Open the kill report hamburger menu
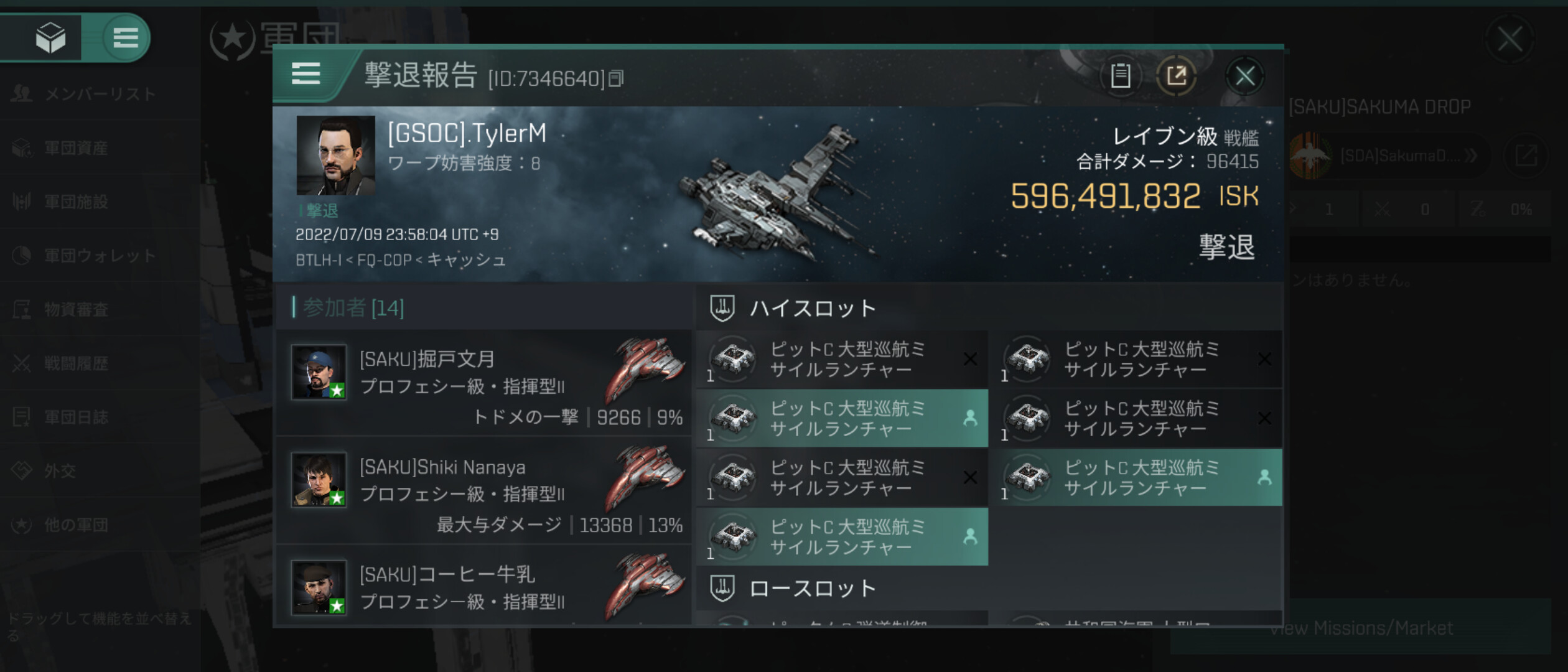Viewport: 1568px width, 672px height. (x=306, y=75)
